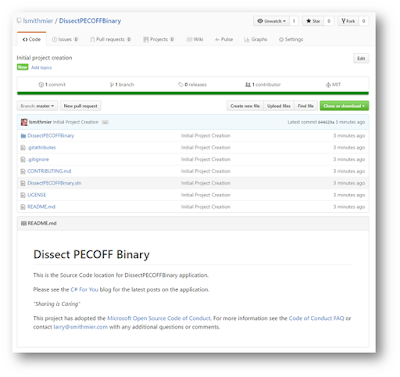Open the DissectPECOFFBinary.sln file

tap(54, 183)
